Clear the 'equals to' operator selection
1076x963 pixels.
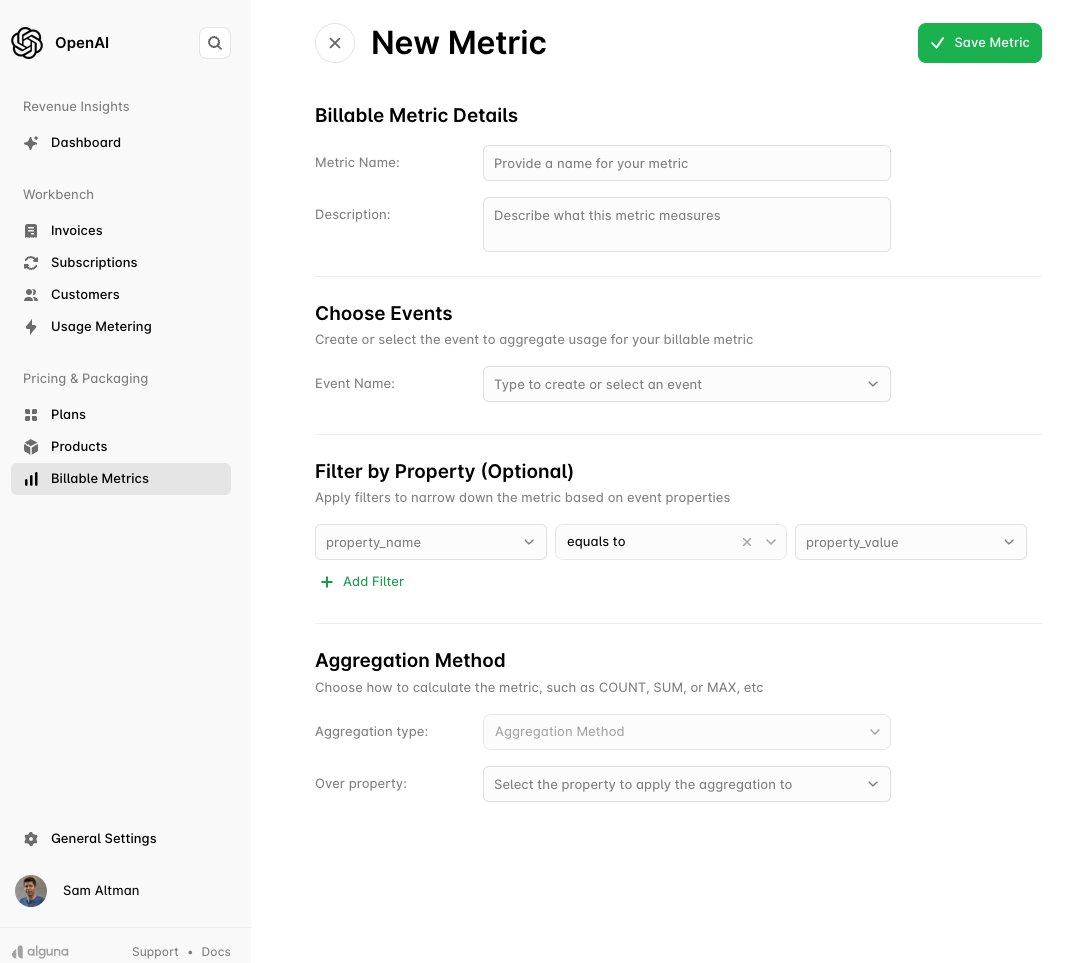pos(747,542)
